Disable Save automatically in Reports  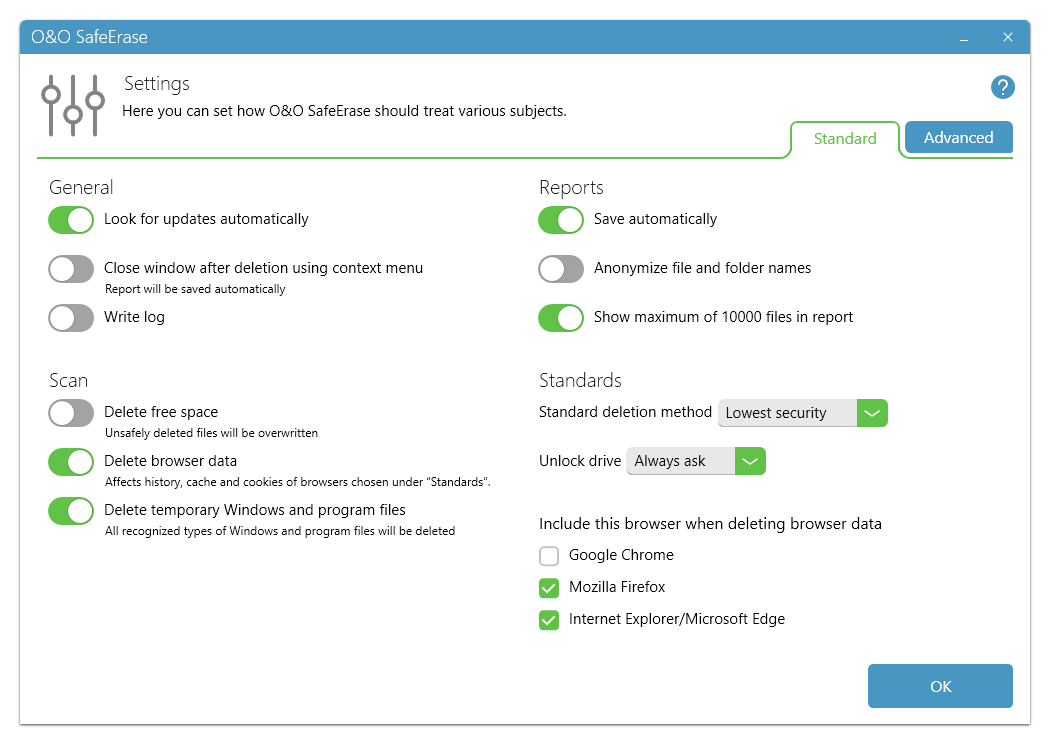tap(561, 220)
